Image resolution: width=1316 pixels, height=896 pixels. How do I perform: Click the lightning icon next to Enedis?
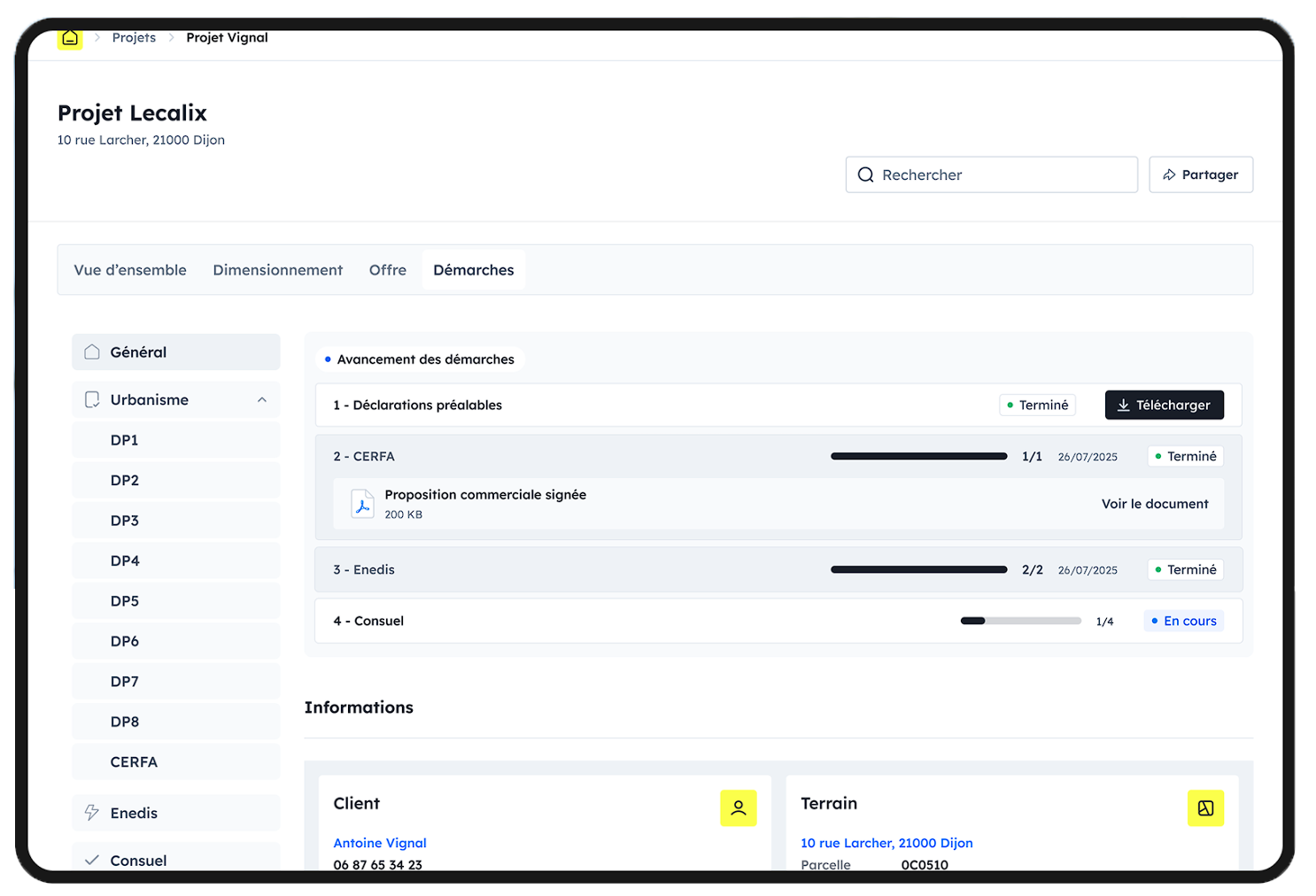[x=92, y=813]
